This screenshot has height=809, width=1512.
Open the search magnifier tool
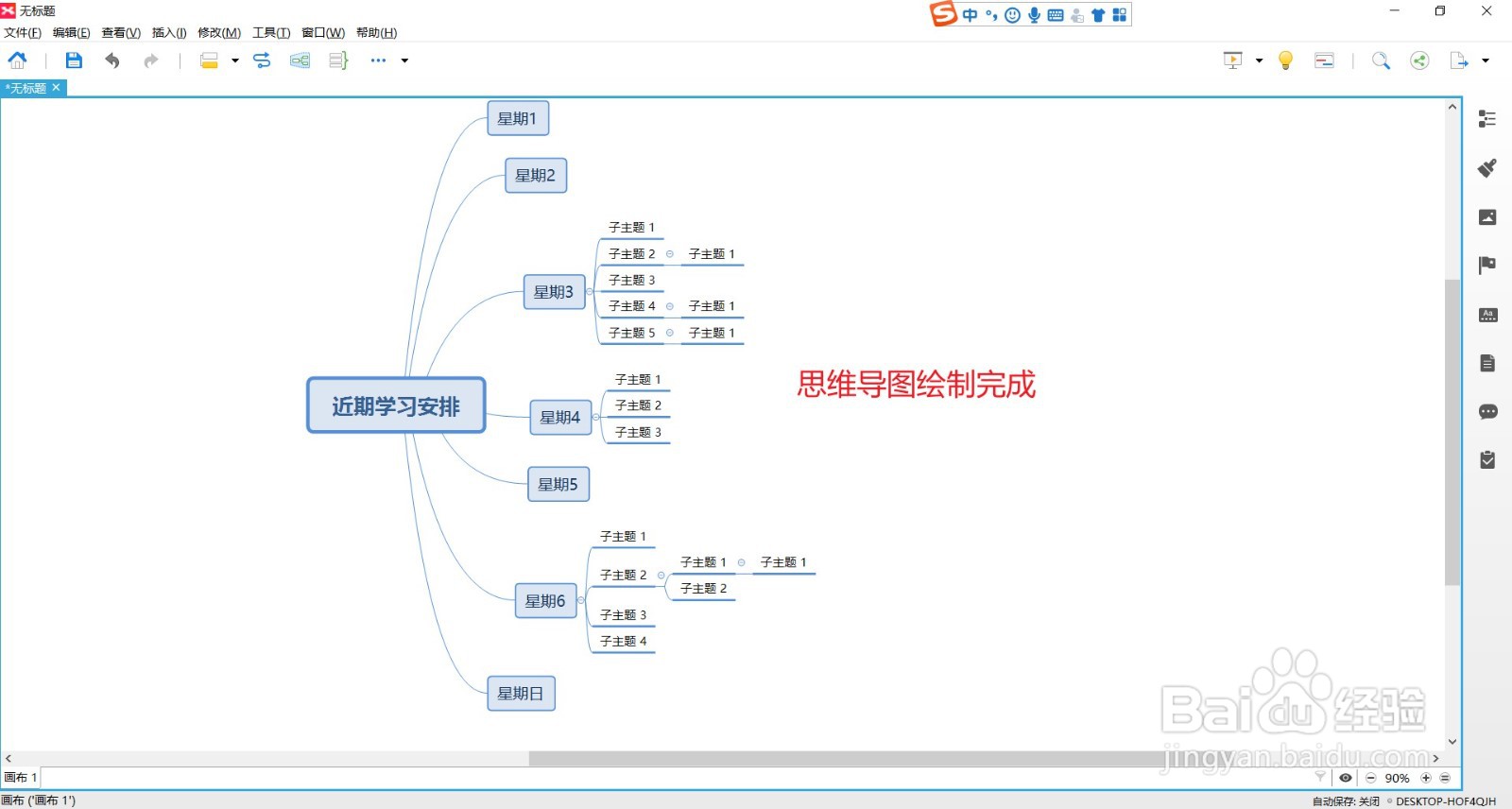click(x=1381, y=60)
